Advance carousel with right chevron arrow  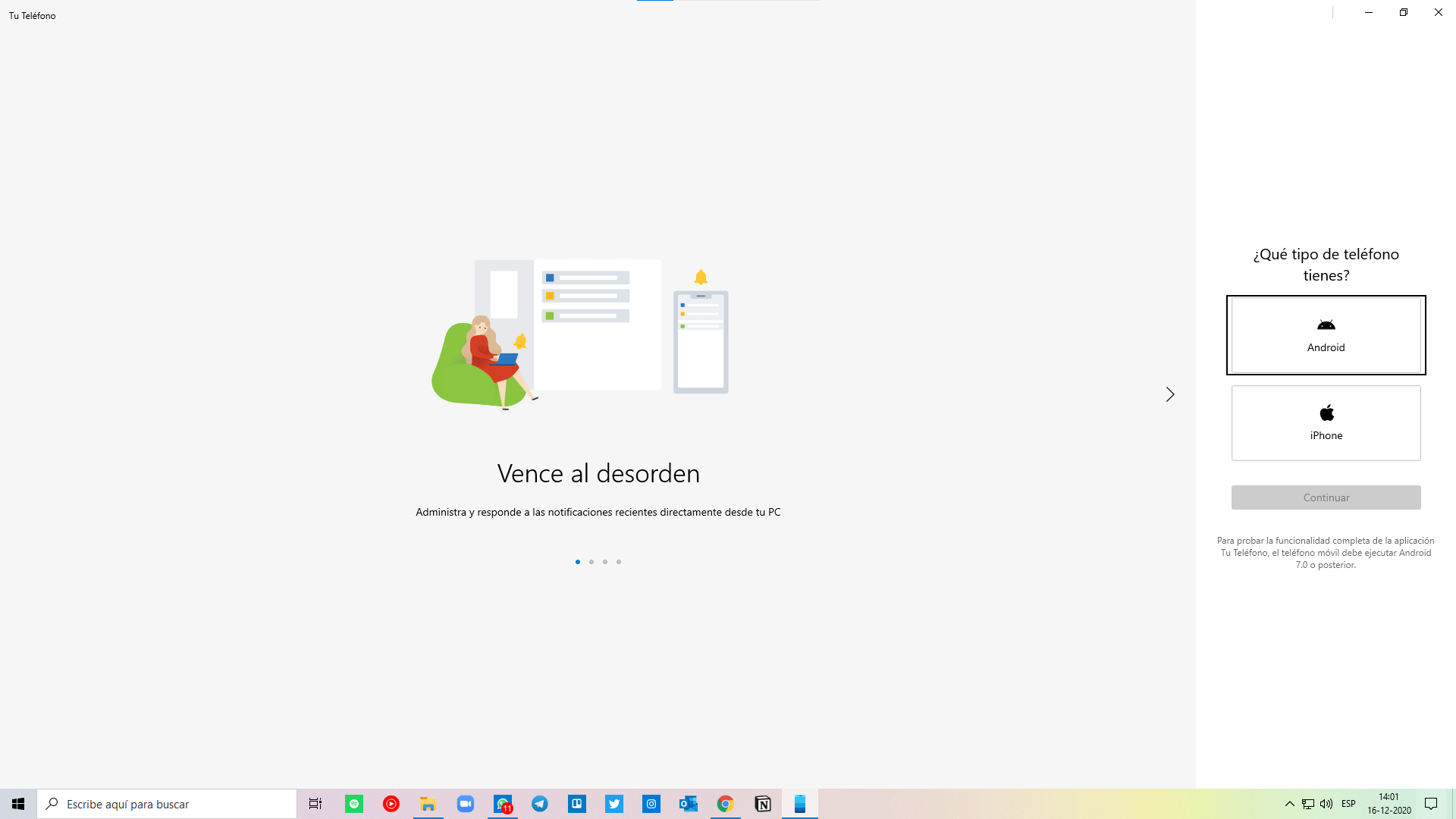[x=1170, y=394]
